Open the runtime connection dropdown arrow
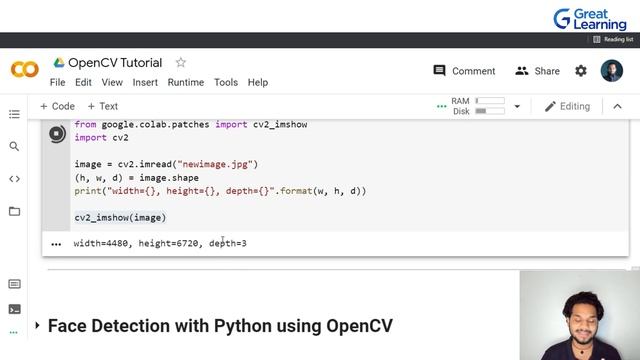 point(517,107)
